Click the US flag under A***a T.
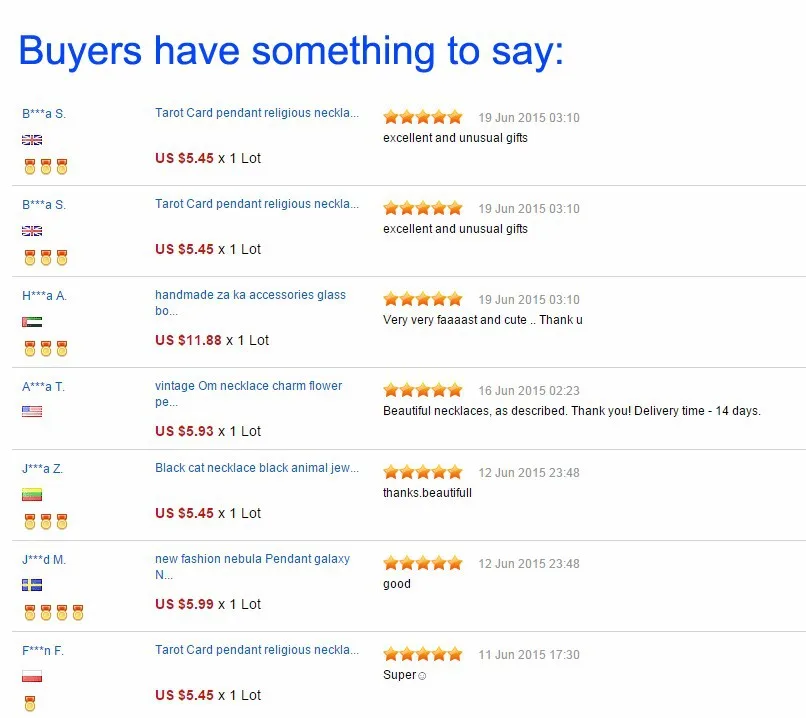The image size is (806, 718). [32, 412]
